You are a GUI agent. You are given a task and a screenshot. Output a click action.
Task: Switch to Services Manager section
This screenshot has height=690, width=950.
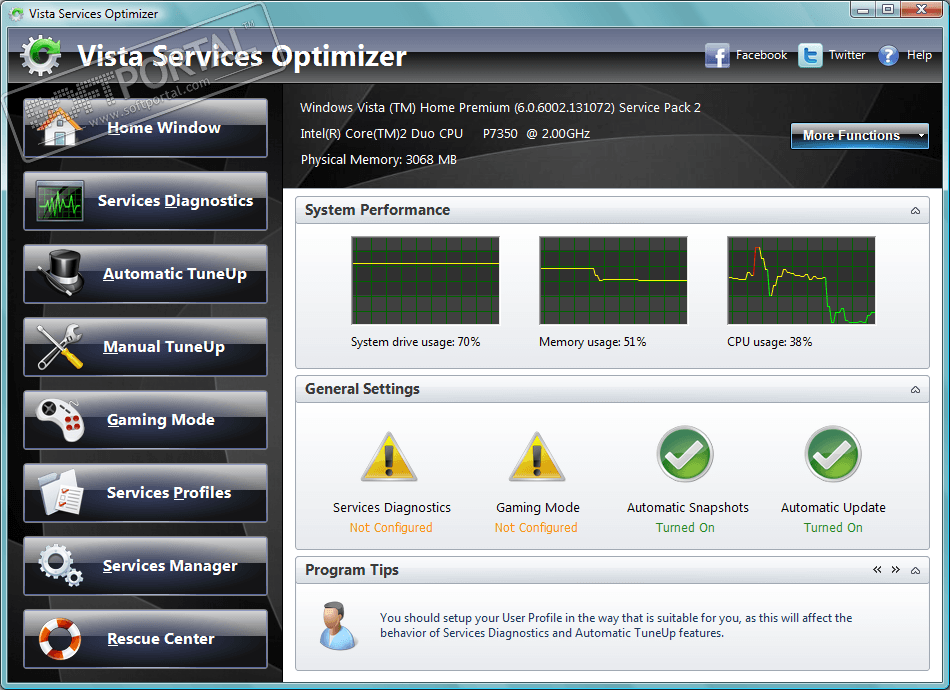145,566
